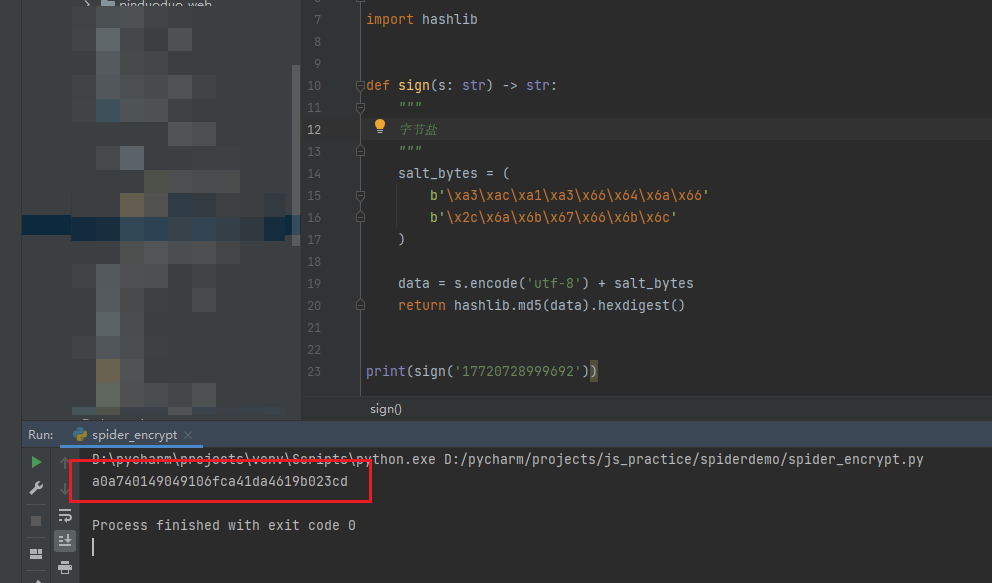
Task: Collapse the docstring fold marker at line 11
Action: (359, 108)
